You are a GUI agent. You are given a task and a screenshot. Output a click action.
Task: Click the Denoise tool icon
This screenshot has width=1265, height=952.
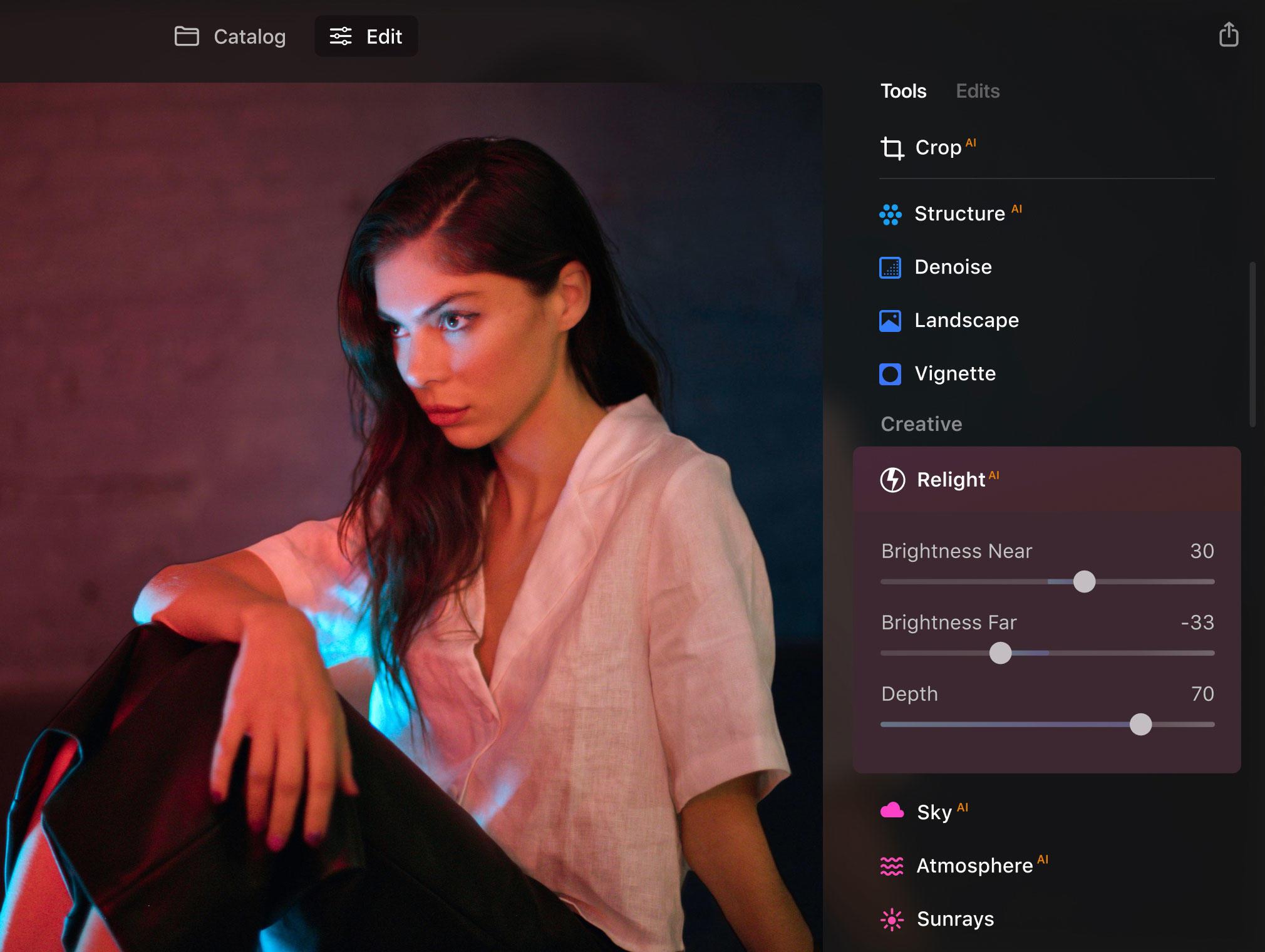[891, 267]
